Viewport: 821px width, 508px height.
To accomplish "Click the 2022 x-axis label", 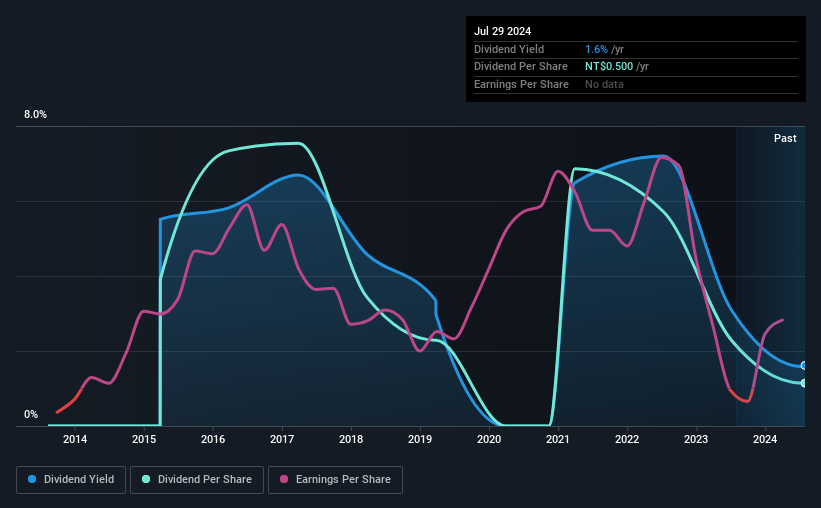I will [627, 439].
